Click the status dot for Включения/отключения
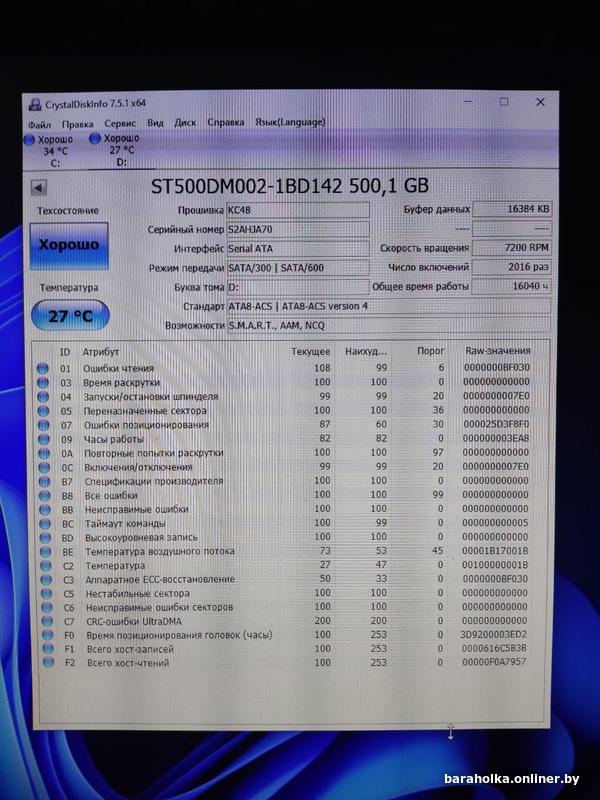The width and height of the screenshot is (600, 800). (44, 467)
